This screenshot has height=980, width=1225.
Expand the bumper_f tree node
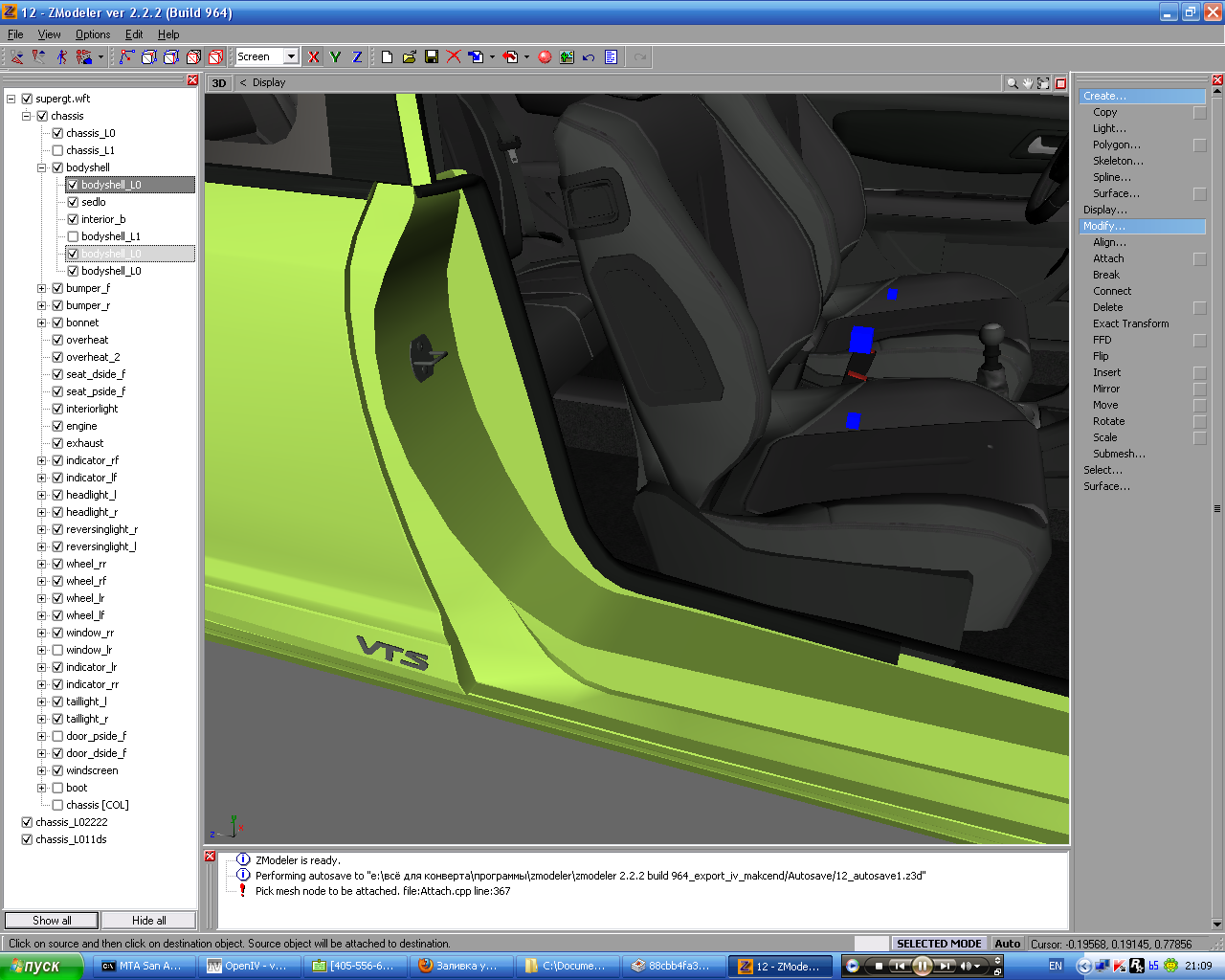click(41, 288)
